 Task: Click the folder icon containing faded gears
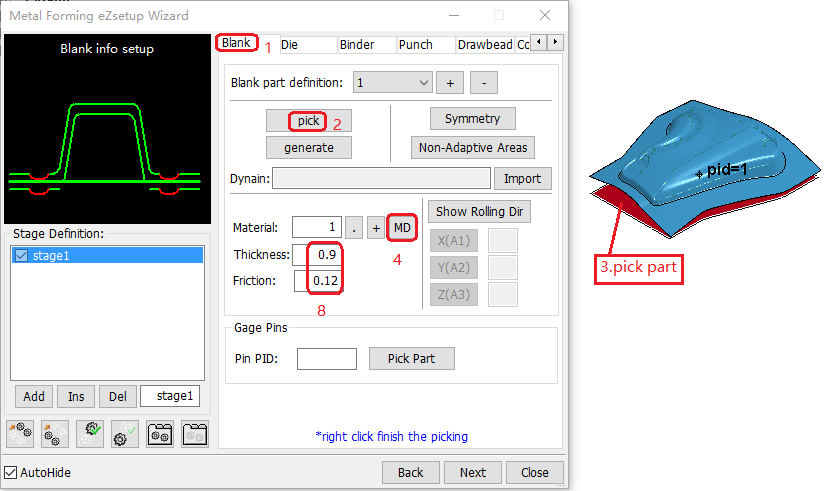click(x=194, y=434)
